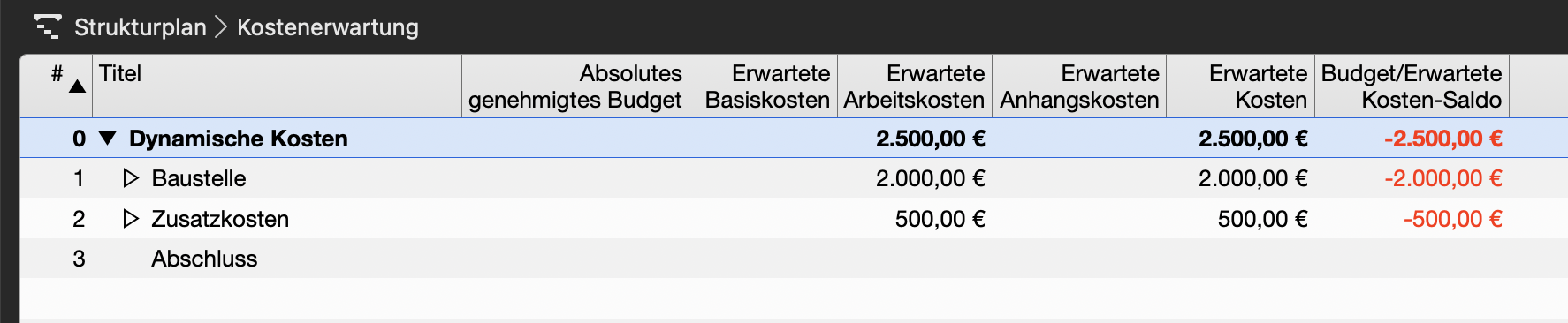Select the Abschluss row
The width and height of the screenshot is (1568, 323).
(x=794, y=259)
